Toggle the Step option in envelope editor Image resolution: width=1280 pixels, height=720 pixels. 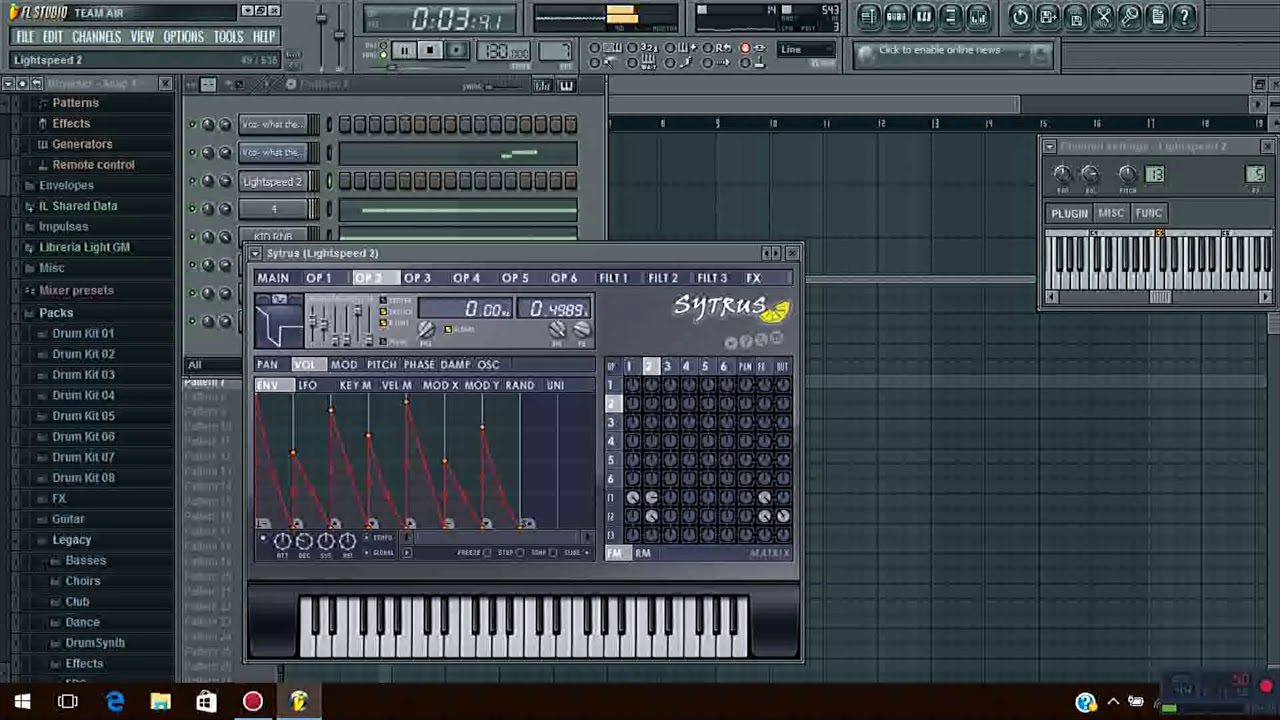[x=521, y=553]
